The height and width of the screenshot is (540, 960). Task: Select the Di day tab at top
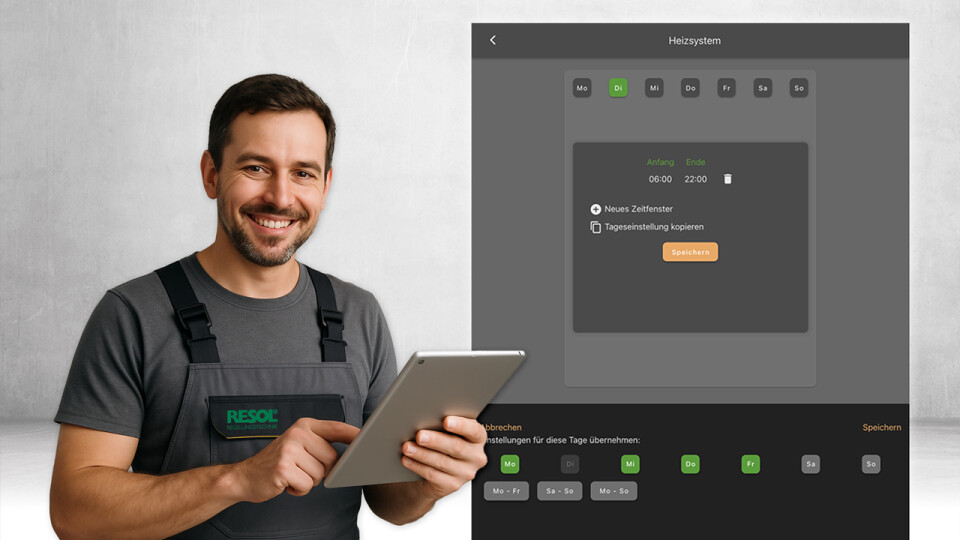pos(618,88)
